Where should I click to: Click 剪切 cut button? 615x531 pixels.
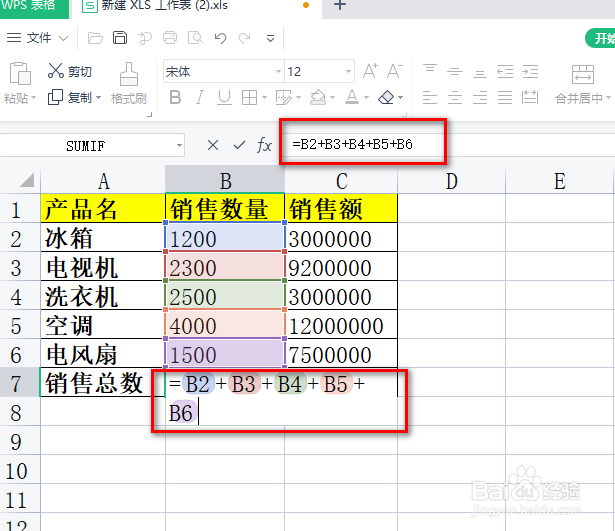[70, 71]
